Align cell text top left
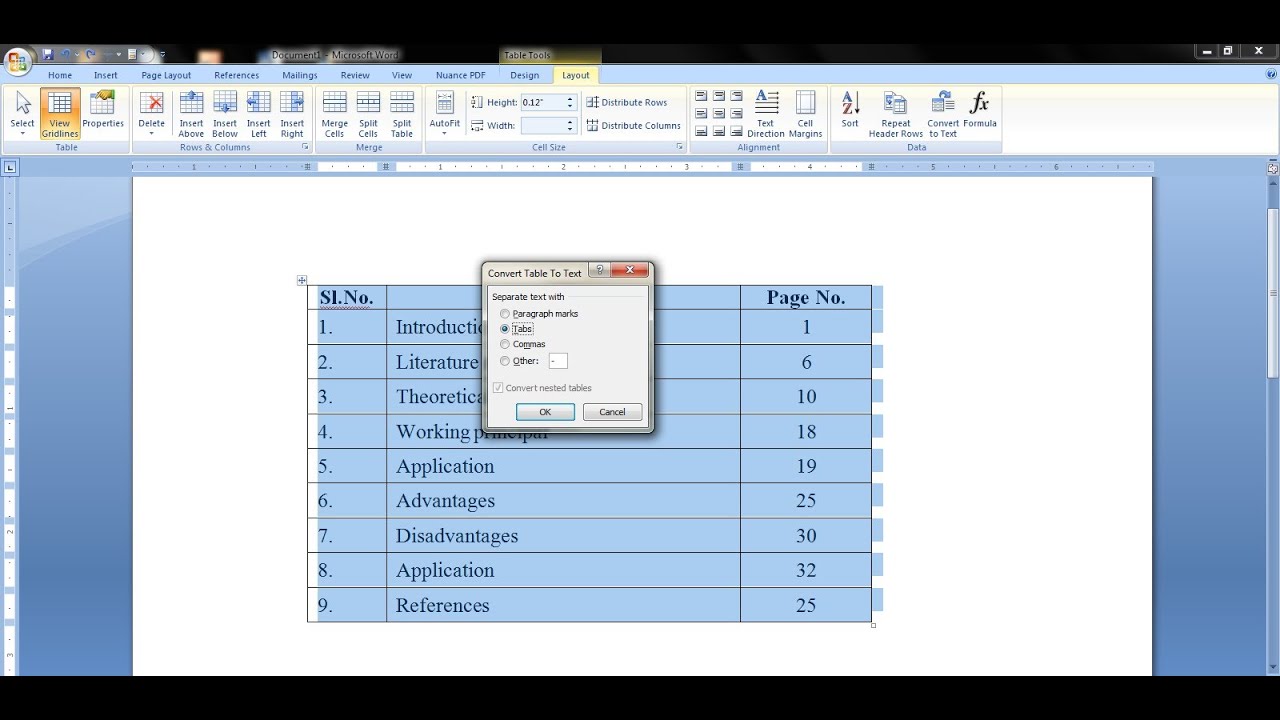This screenshot has width=1280, height=720. 701,96
